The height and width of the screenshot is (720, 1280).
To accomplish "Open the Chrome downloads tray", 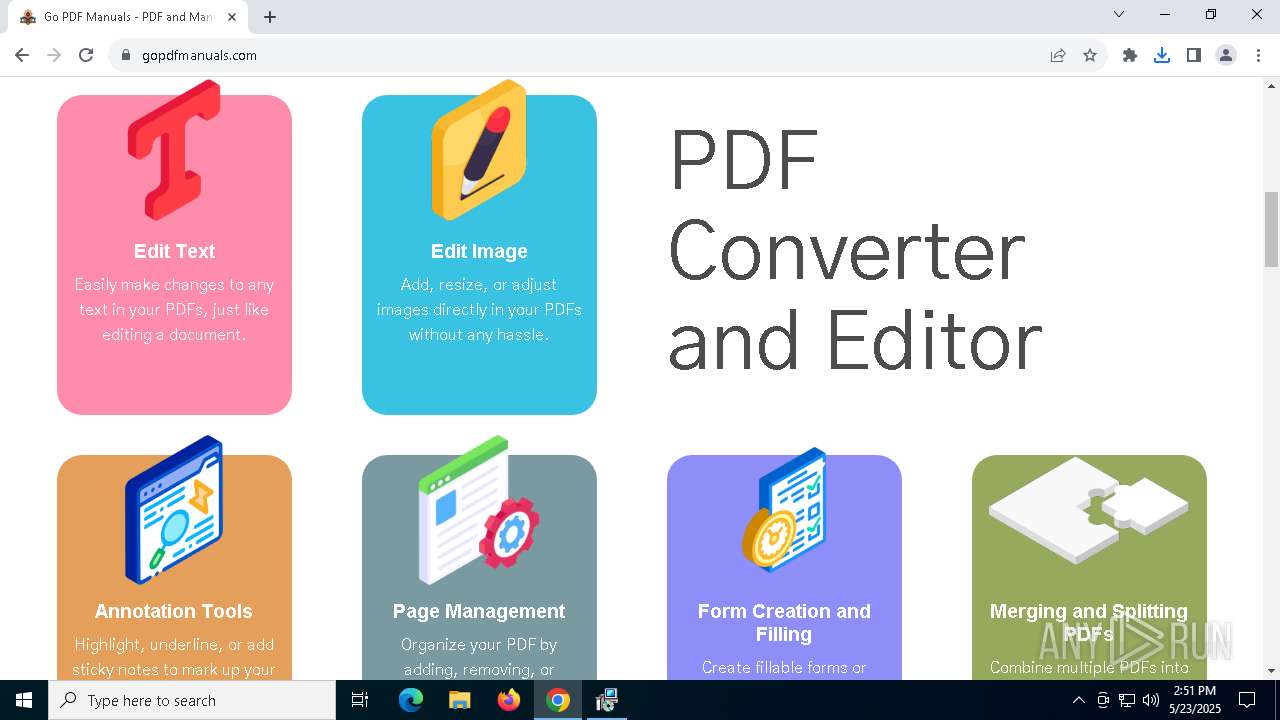I will point(1162,55).
